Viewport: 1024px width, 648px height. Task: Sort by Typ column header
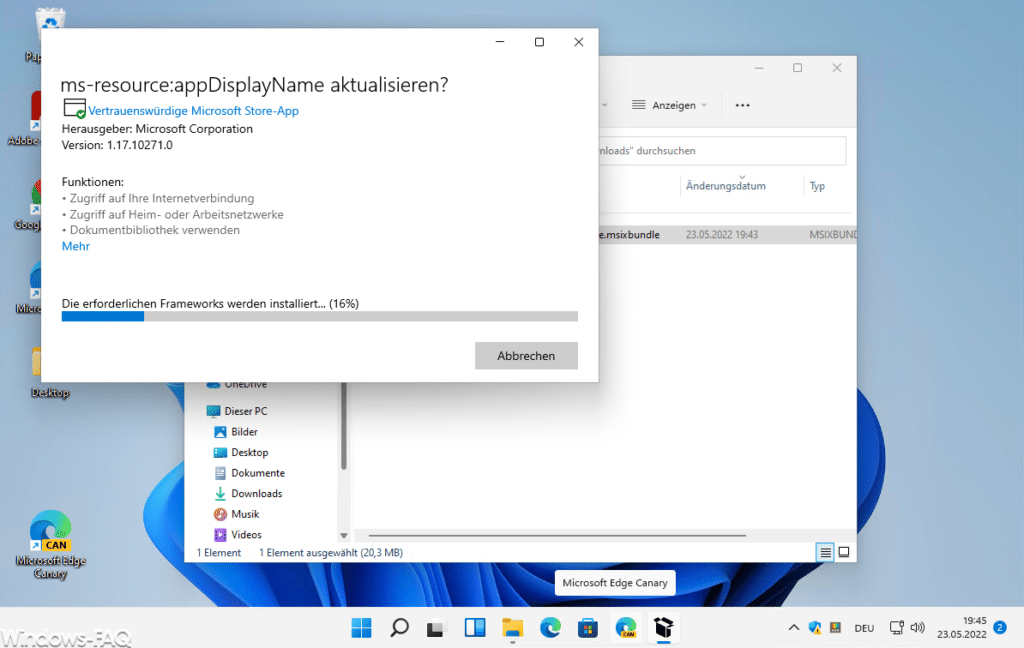point(818,186)
